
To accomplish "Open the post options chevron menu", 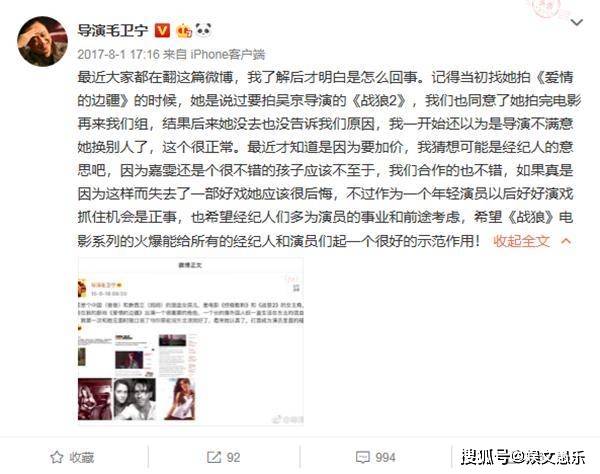I will [577, 23].
